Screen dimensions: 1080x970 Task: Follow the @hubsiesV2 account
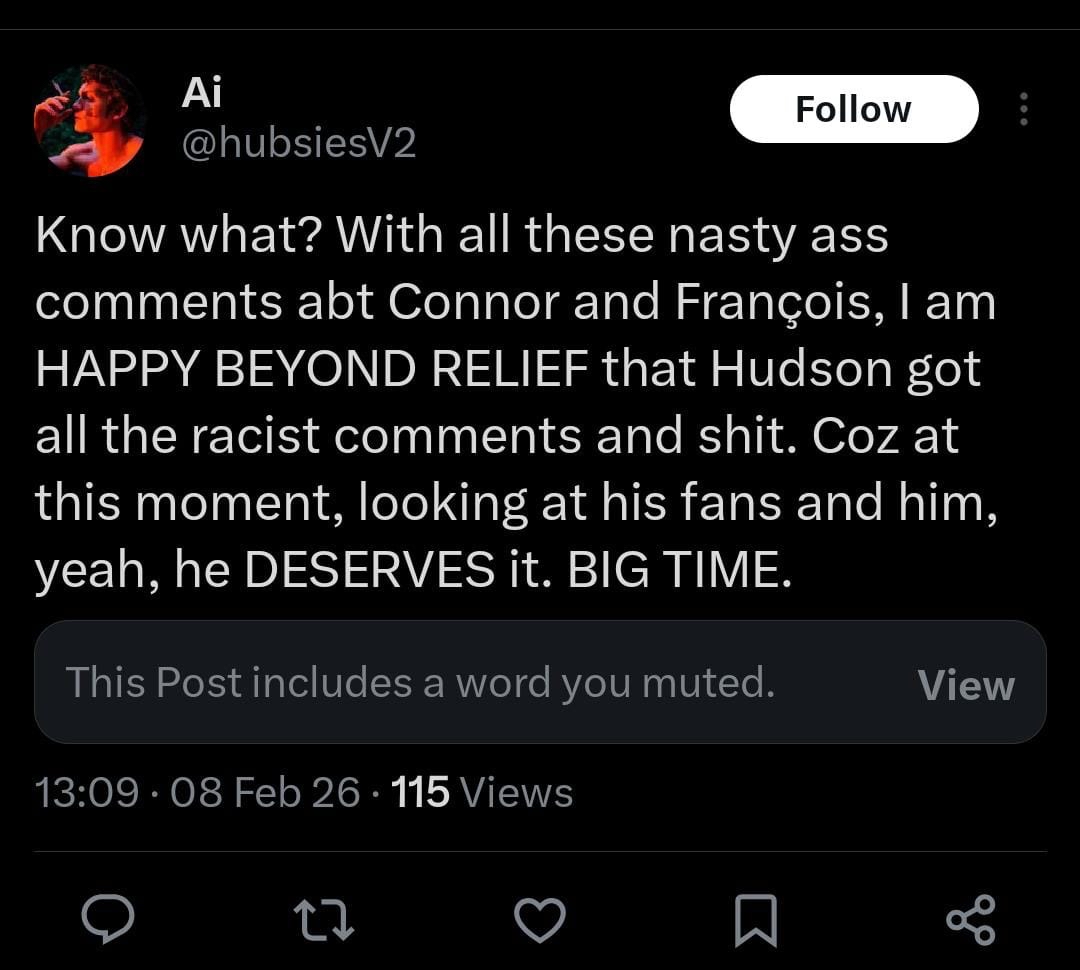(853, 109)
